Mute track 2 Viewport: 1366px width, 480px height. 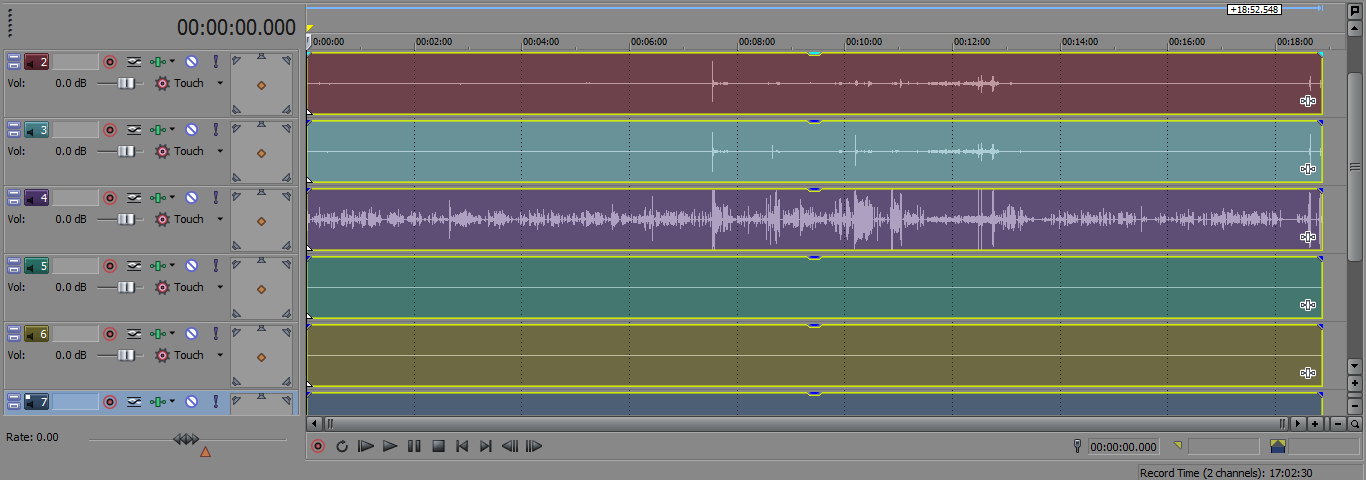pos(191,62)
